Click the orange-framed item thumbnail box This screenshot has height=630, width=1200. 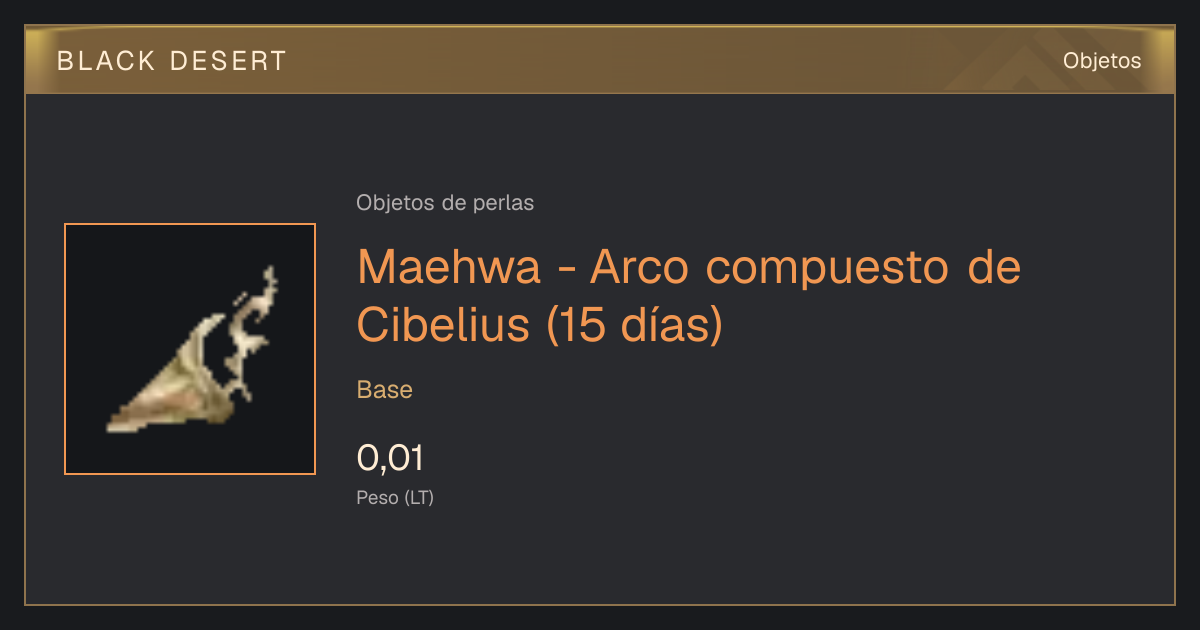190,349
